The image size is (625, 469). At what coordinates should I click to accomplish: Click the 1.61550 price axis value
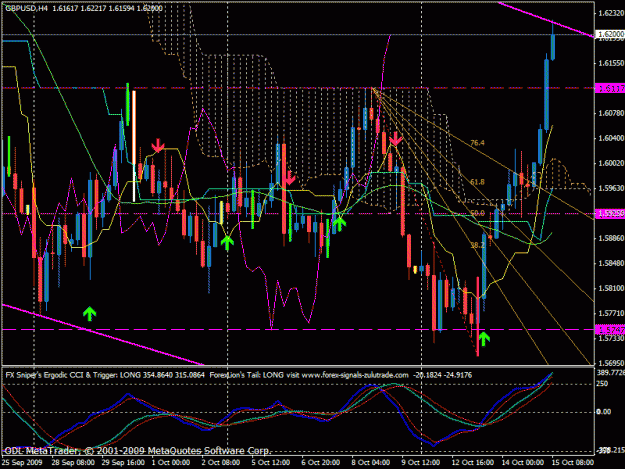pos(611,63)
